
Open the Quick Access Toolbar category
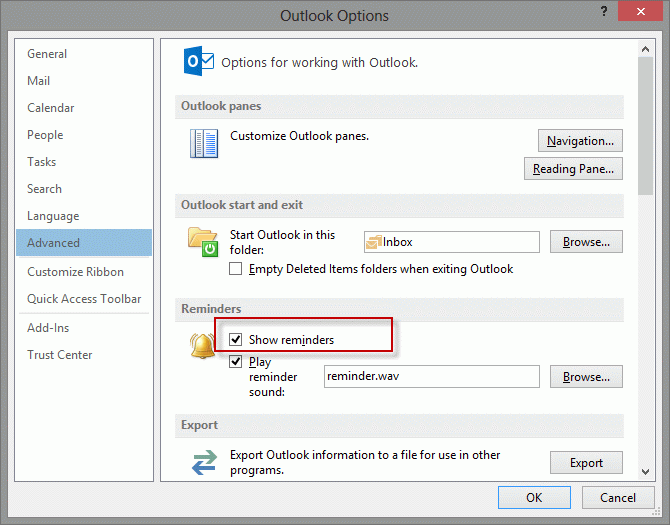[84, 299]
